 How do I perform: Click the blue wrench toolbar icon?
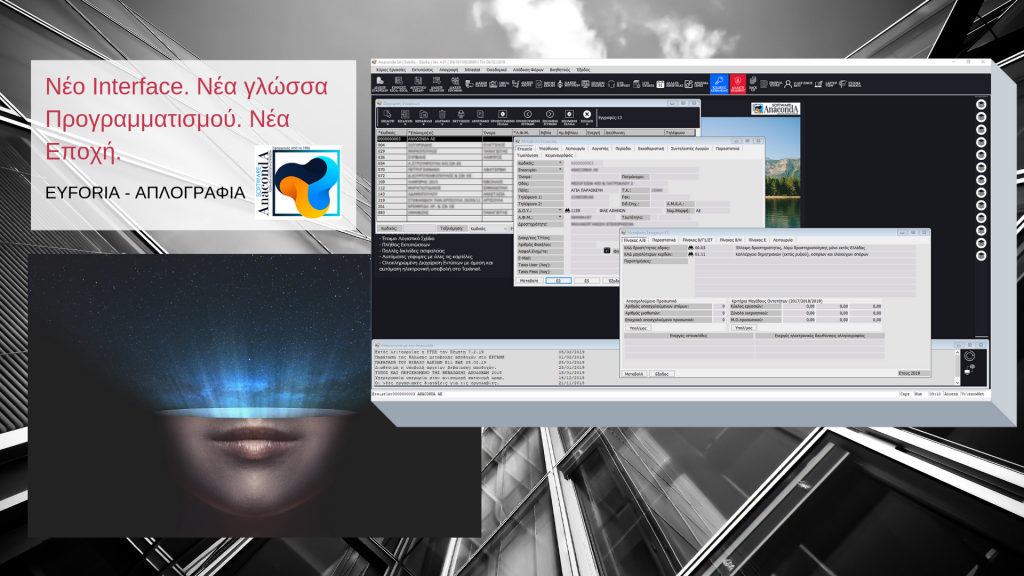click(x=719, y=84)
